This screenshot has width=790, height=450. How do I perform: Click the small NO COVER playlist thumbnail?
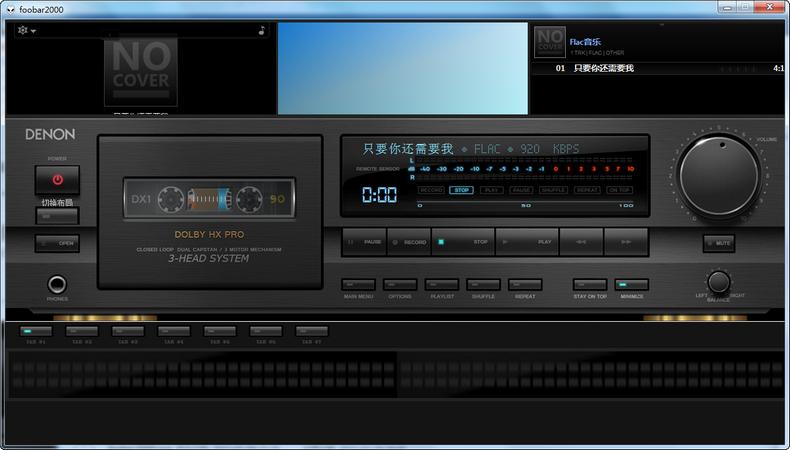click(x=550, y=42)
